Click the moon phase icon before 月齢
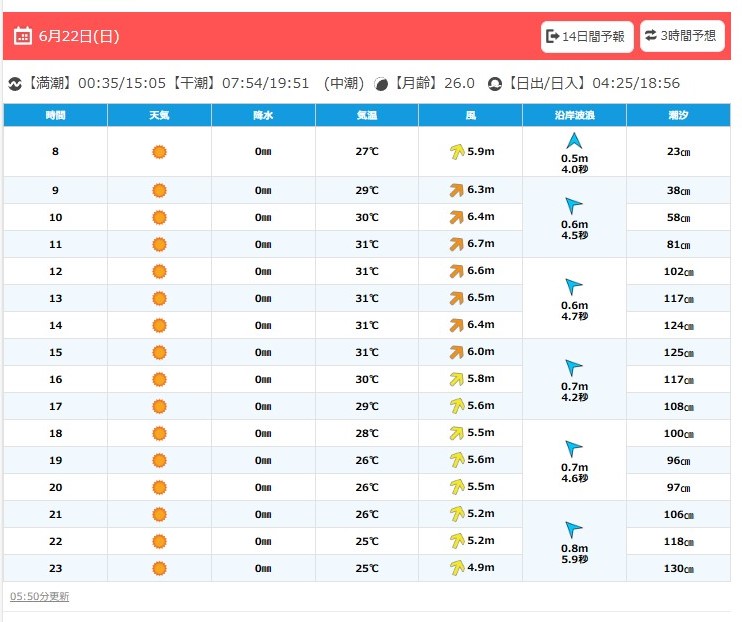Screen dimensions: 742x622 381,84
